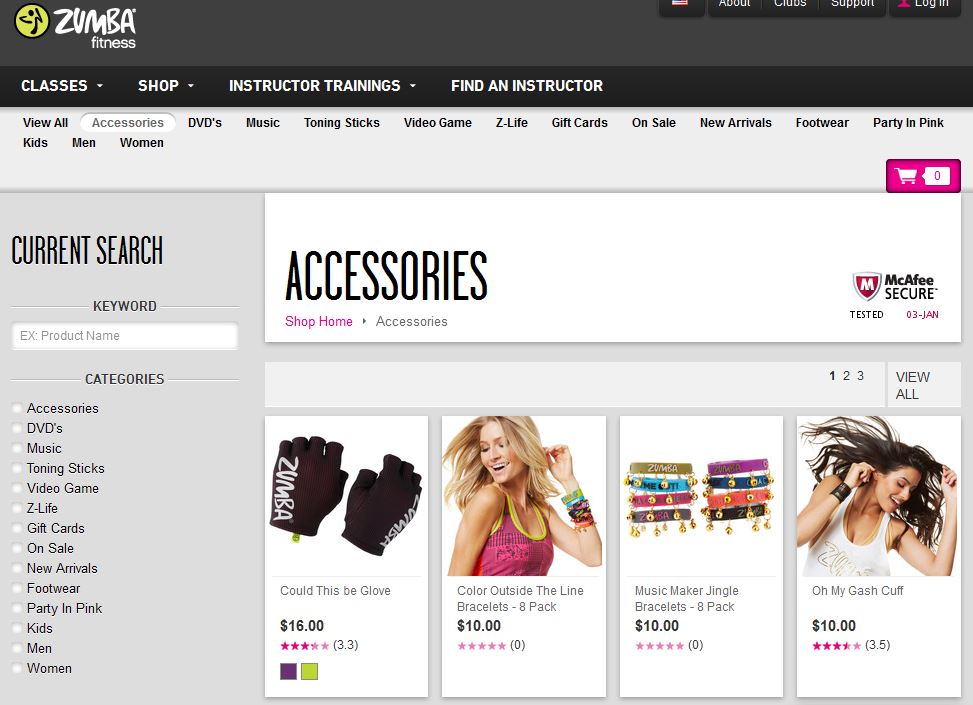
Task: Open the Kids tab below View All
Action: 35,143
